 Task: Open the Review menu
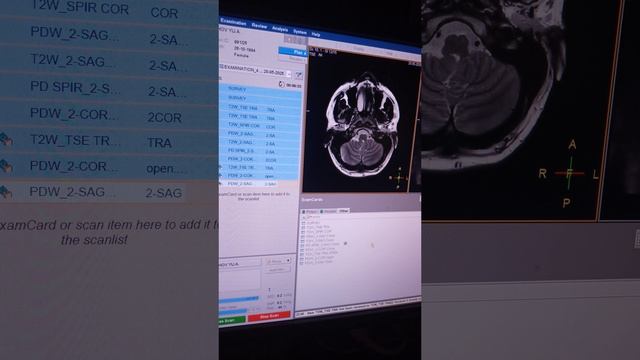[x=259, y=26]
